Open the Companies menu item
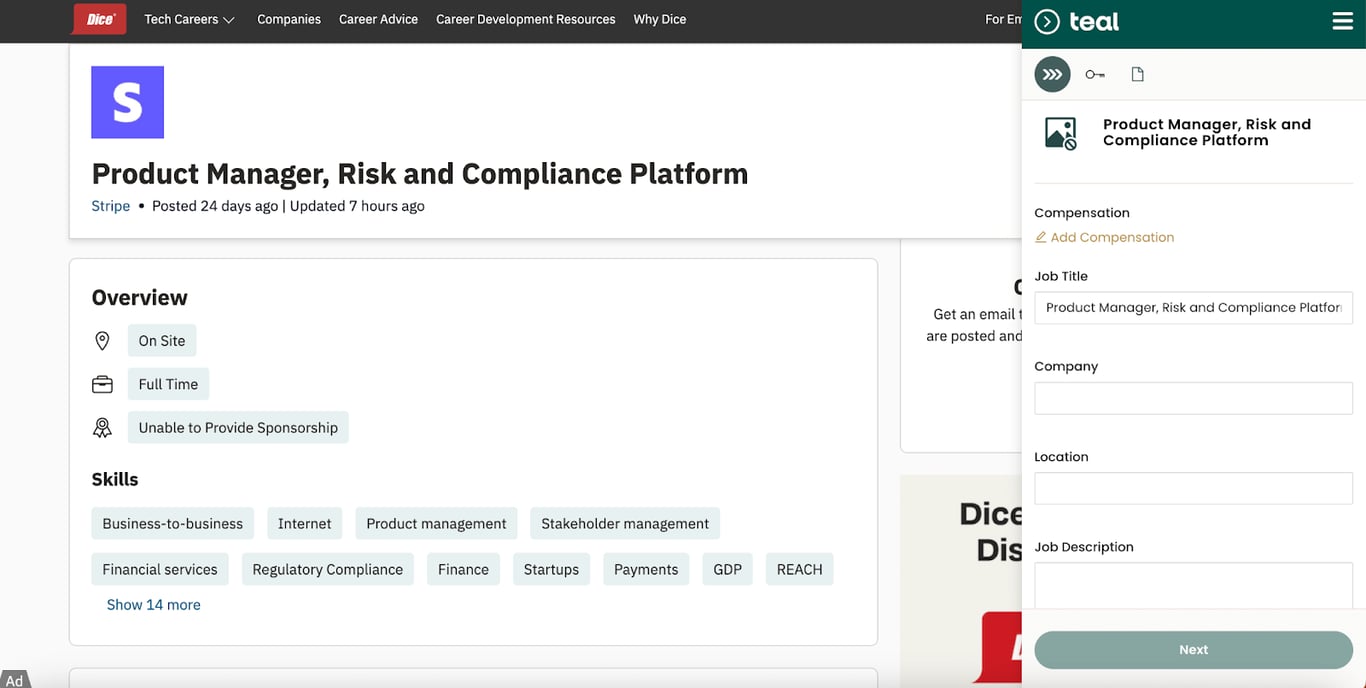Screen dimensions: 1366x688 pos(289,19)
